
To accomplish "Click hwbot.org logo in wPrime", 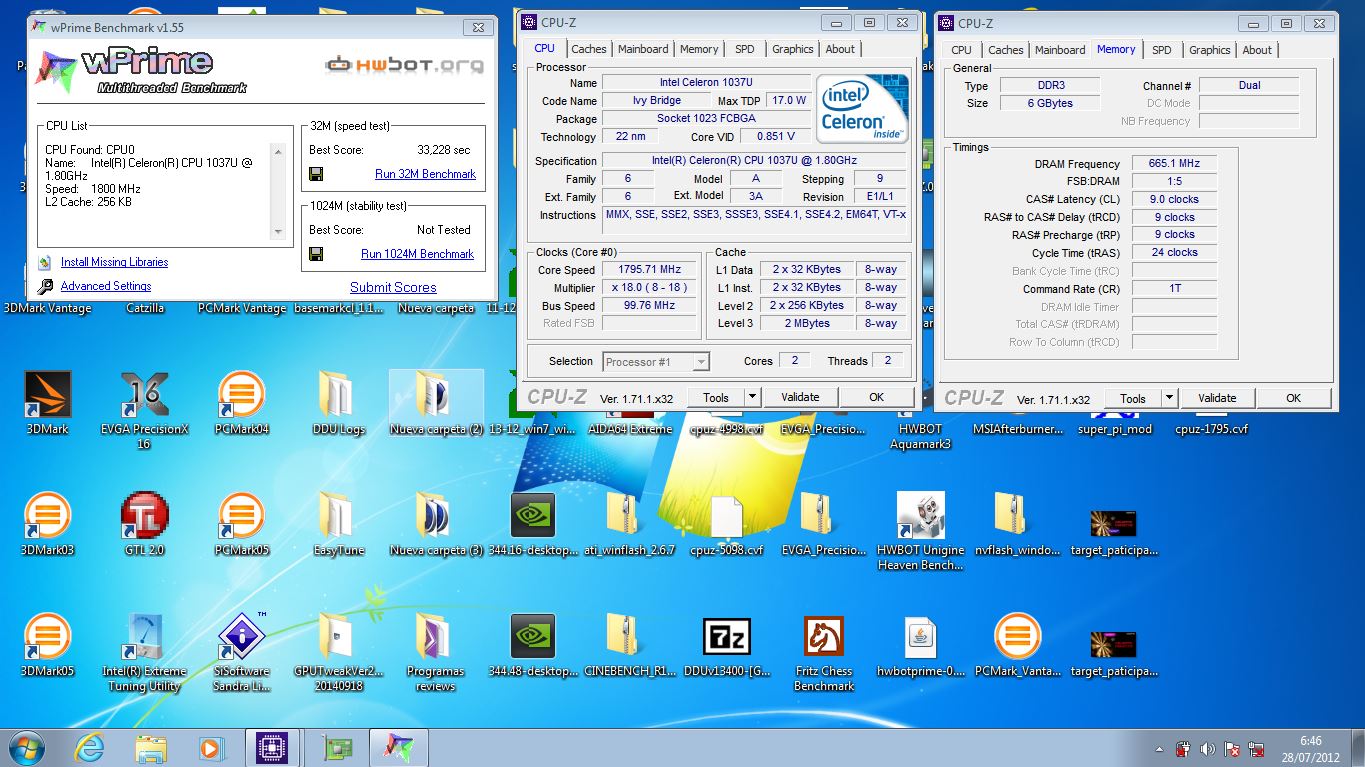I will pos(405,66).
